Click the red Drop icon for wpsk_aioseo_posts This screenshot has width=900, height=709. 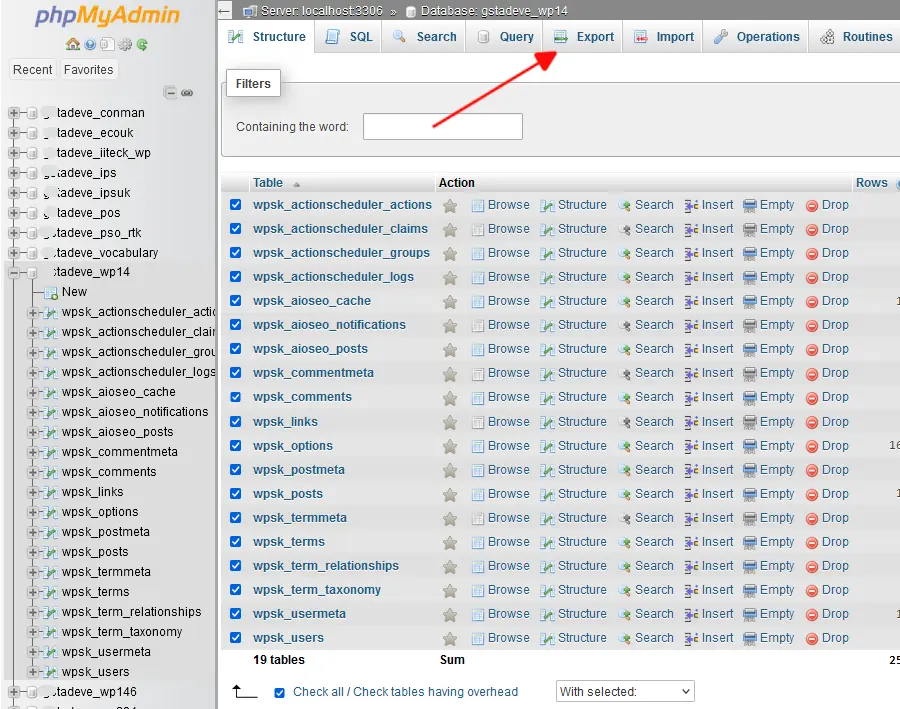click(x=812, y=350)
